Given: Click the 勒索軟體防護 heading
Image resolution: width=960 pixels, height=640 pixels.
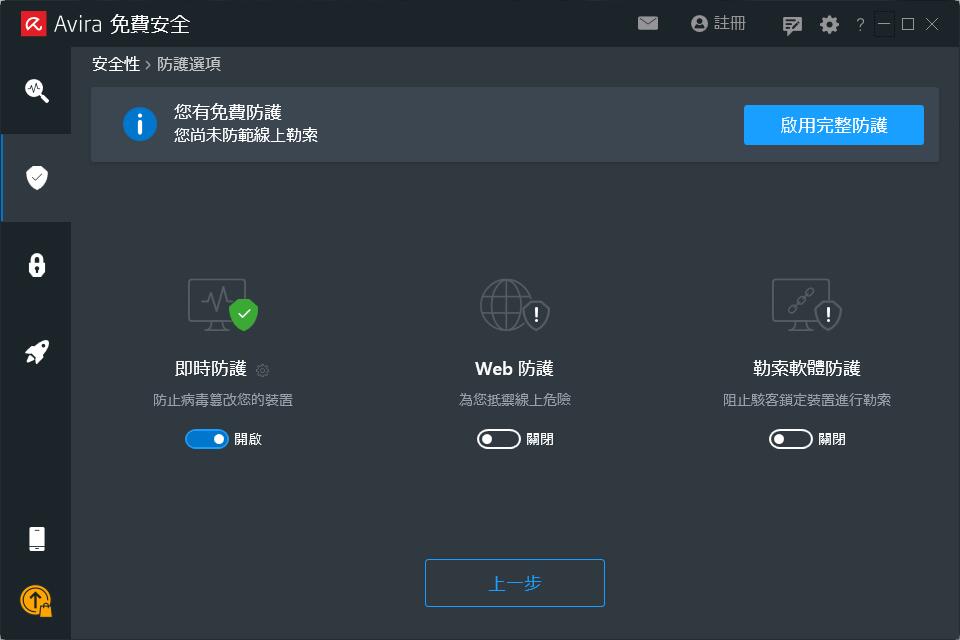Looking at the screenshot, I should point(806,369).
